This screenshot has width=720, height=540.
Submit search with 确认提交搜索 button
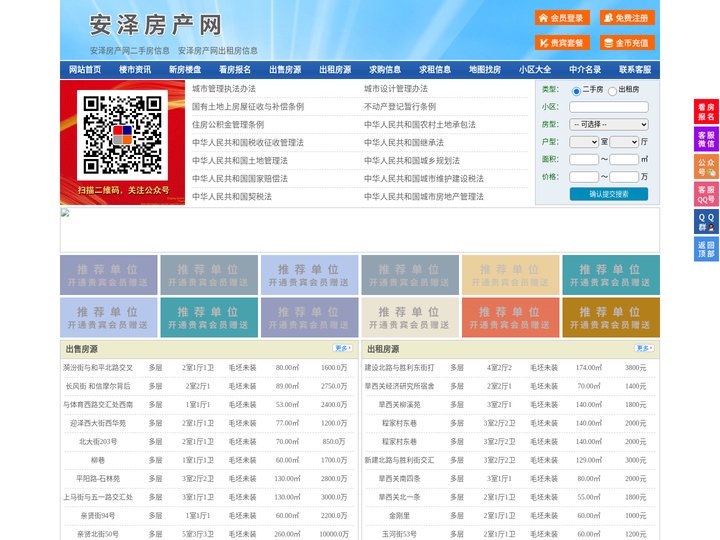(x=609, y=194)
